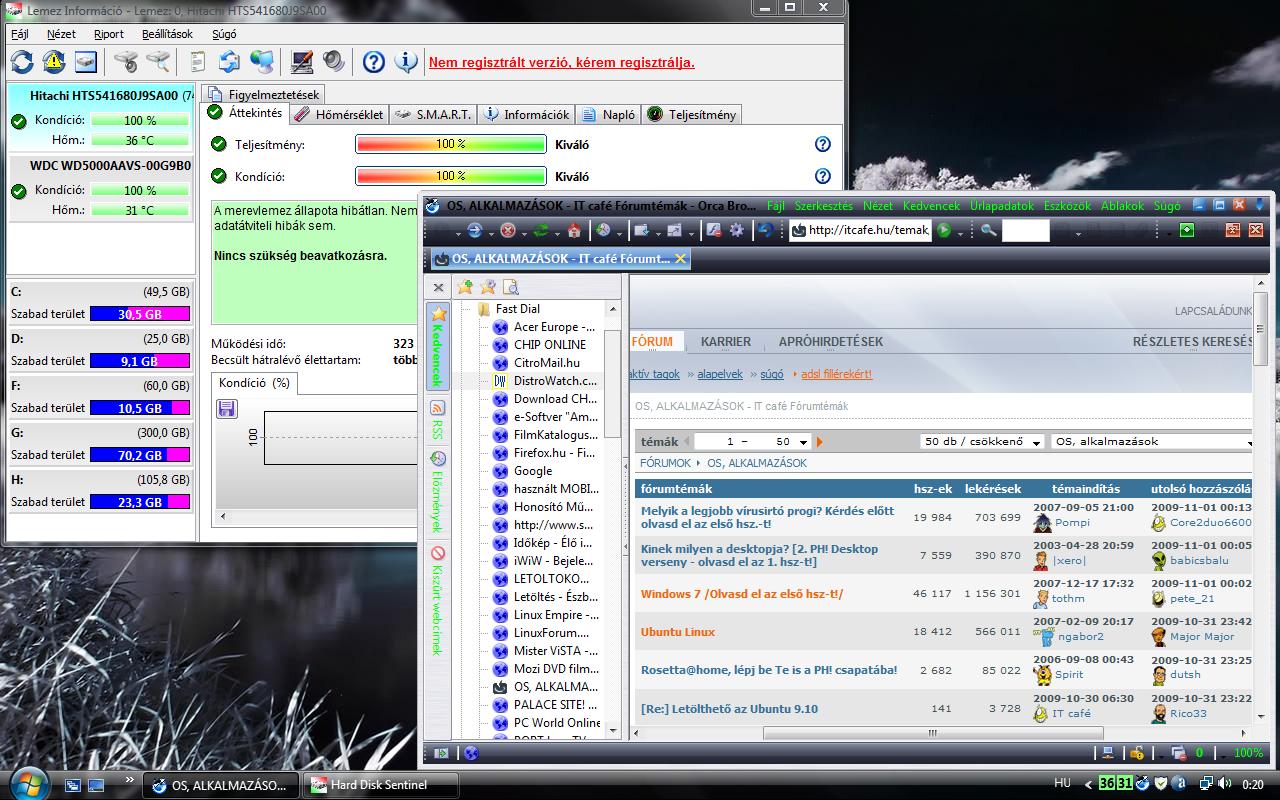
Task: Click the APRÓHIRDETÉSEK navigation link
Action: tap(831, 341)
